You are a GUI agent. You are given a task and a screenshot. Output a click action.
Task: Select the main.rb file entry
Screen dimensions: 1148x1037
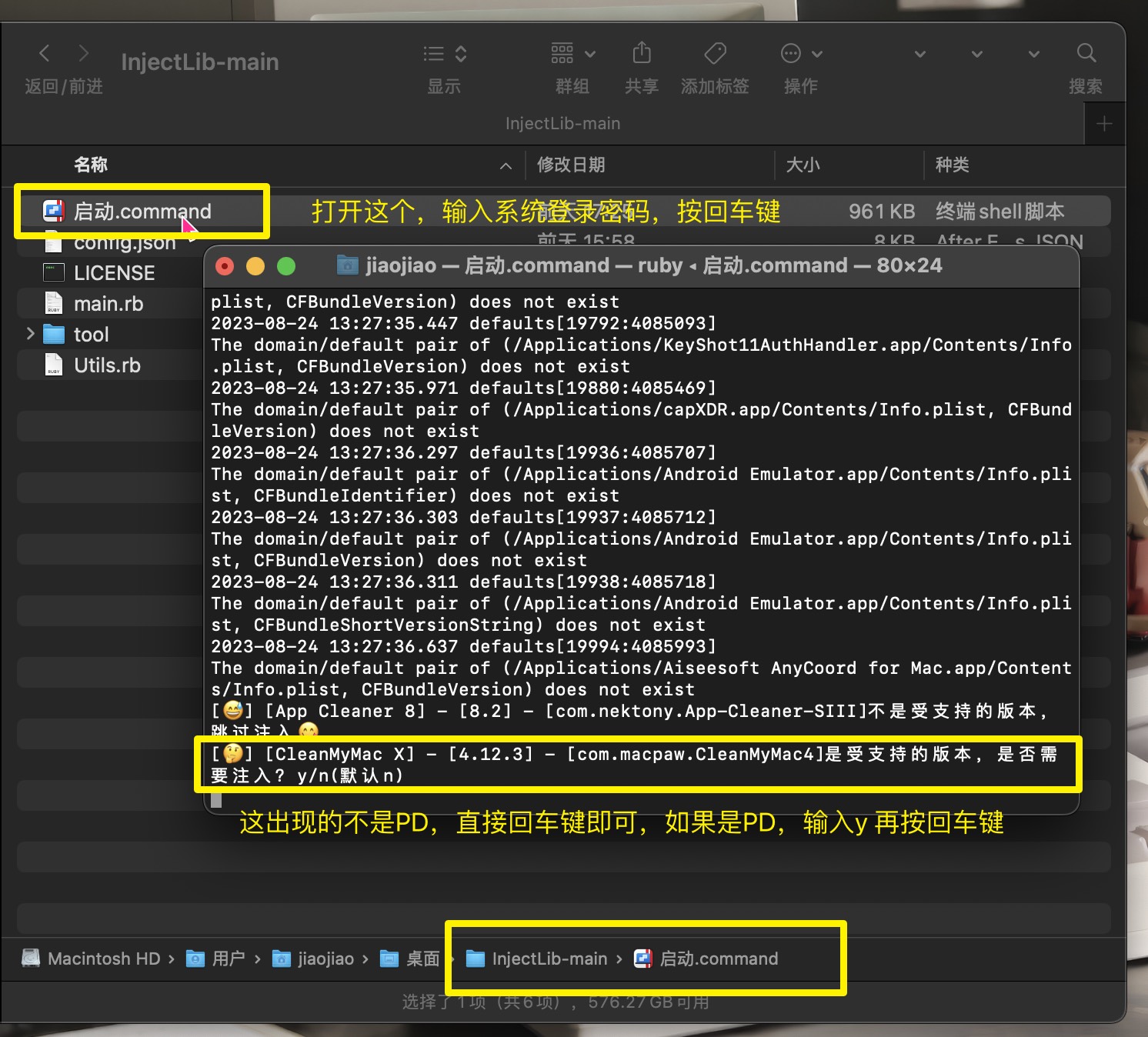coord(108,303)
